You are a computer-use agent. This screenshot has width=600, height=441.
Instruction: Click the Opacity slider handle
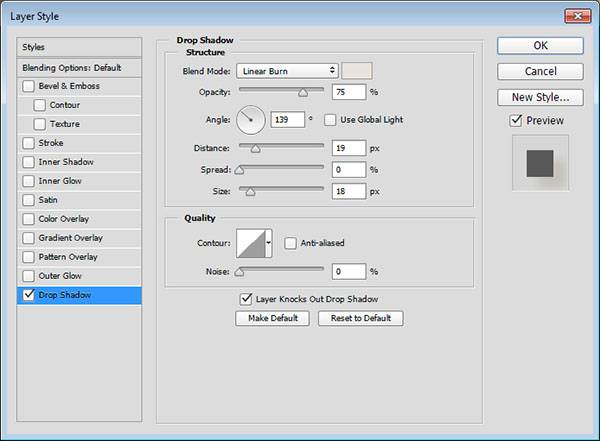point(302,92)
